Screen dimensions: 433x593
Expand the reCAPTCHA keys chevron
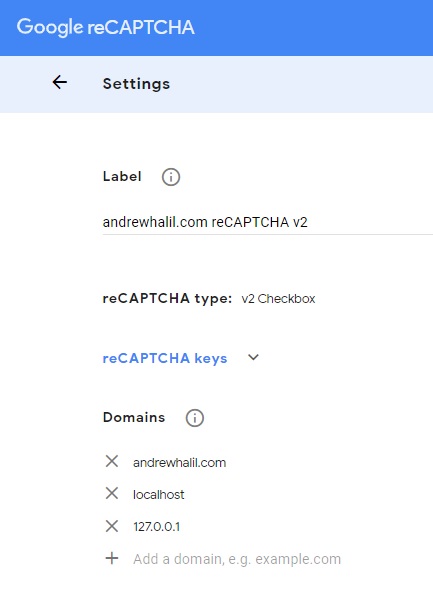[x=253, y=357]
